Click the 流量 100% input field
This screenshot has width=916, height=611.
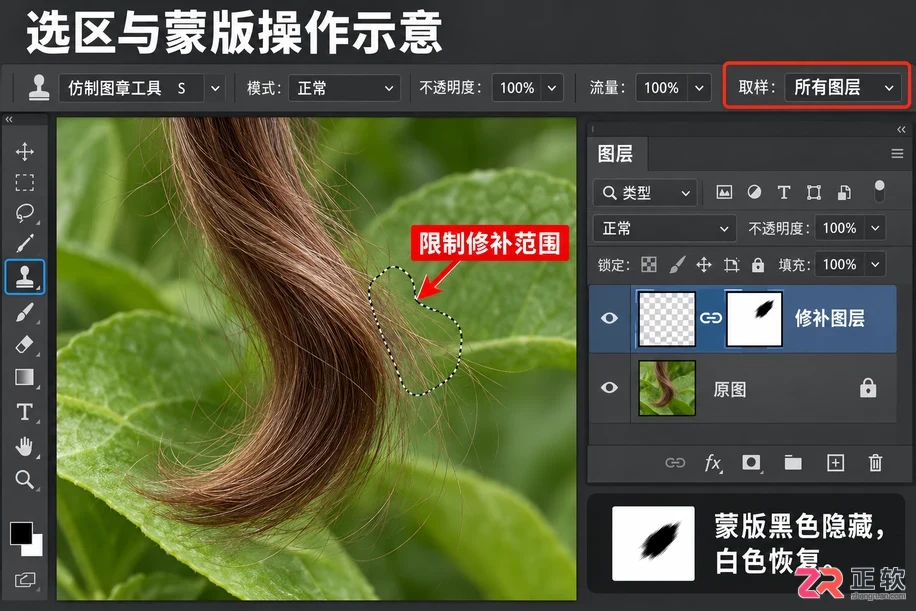tap(661, 88)
